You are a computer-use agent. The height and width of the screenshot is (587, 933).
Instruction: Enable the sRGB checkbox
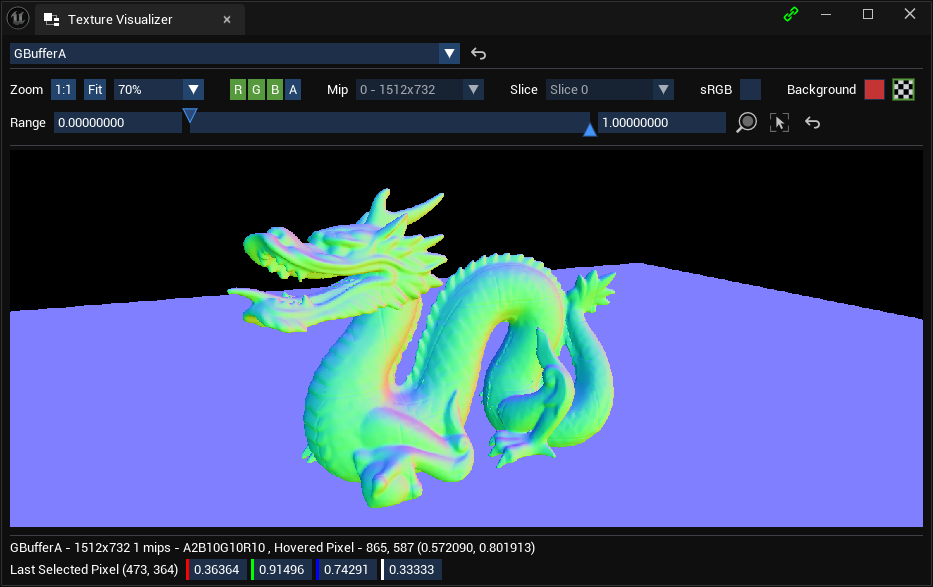click(x=750, y=90)
